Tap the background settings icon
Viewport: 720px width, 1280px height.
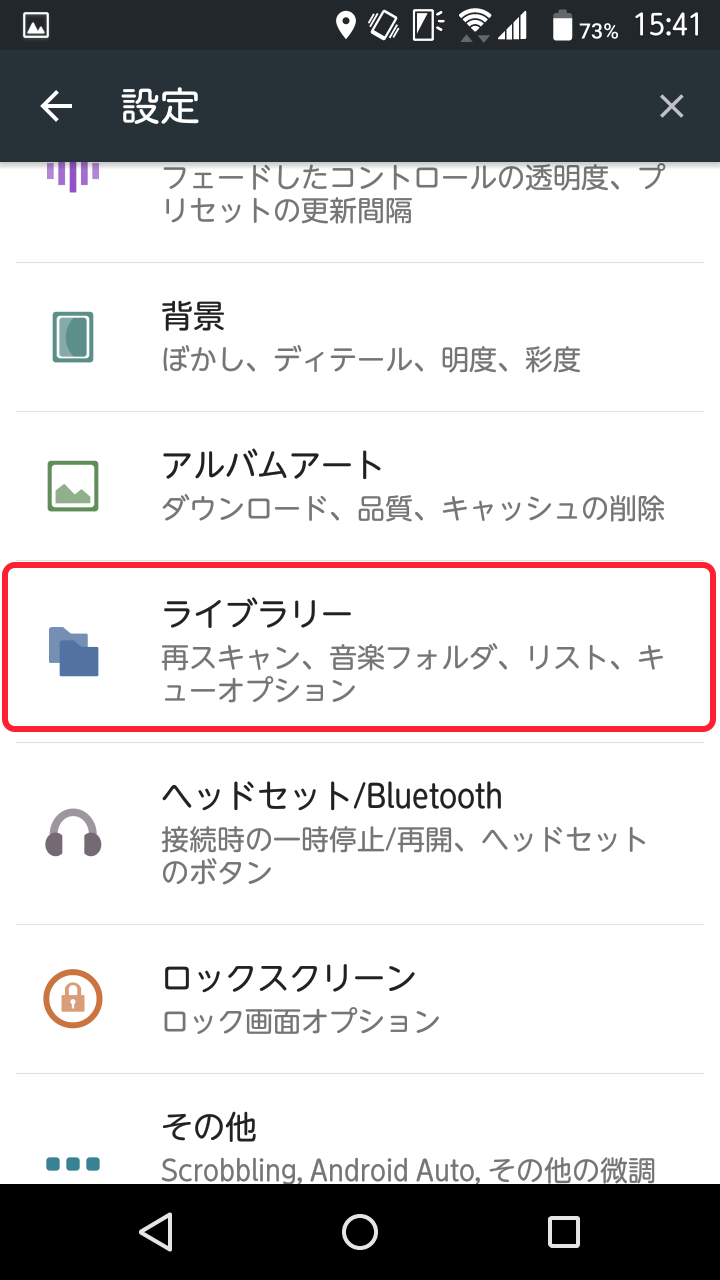[73, 337]
